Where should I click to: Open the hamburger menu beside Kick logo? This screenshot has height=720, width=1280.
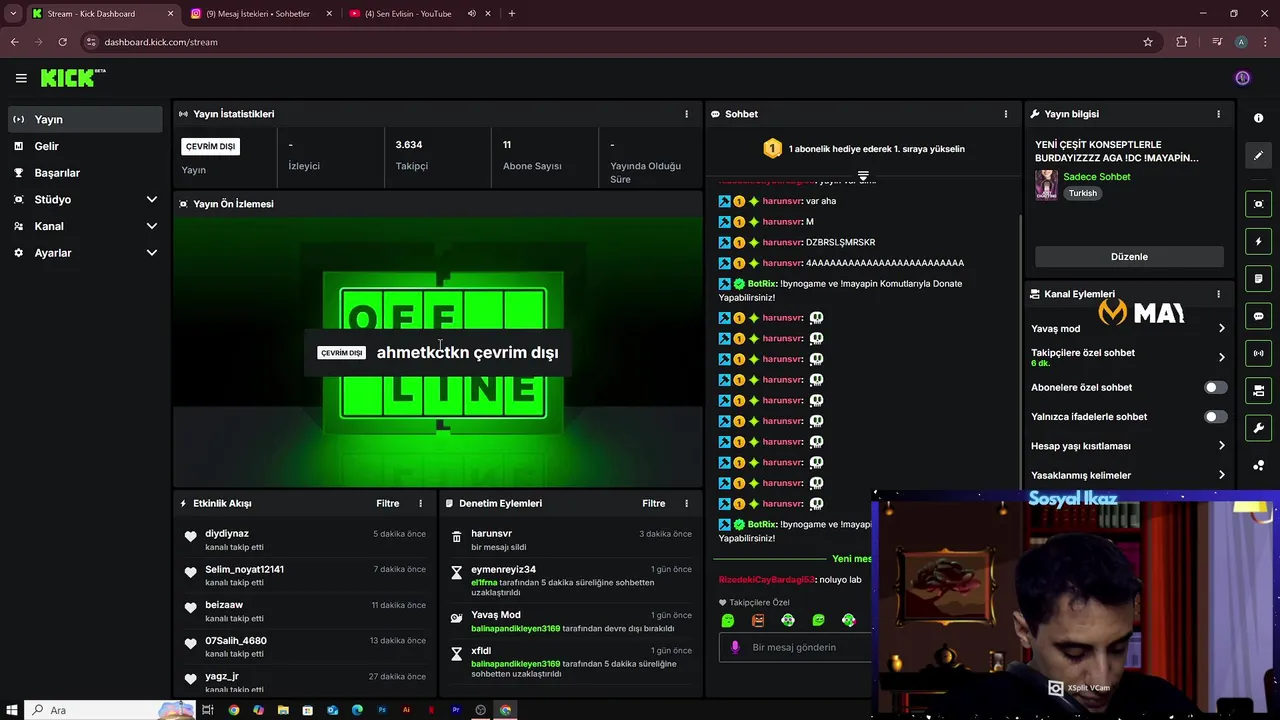(21, 78)
